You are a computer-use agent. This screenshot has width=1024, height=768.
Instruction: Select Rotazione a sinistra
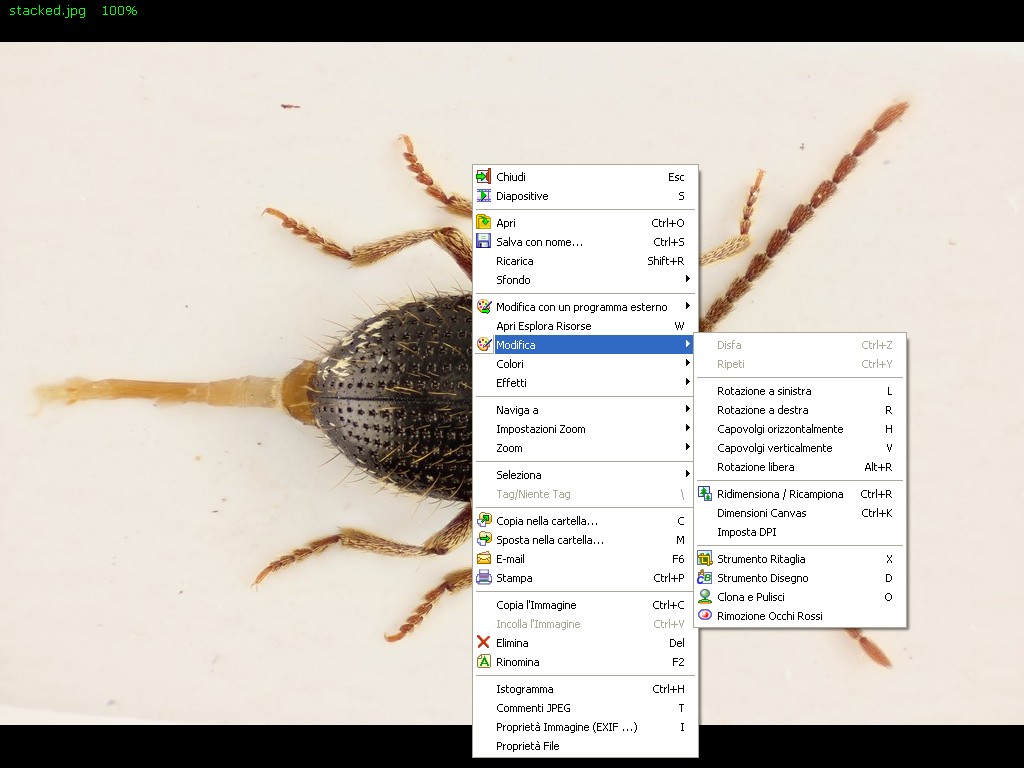click(x=764, y=391)
